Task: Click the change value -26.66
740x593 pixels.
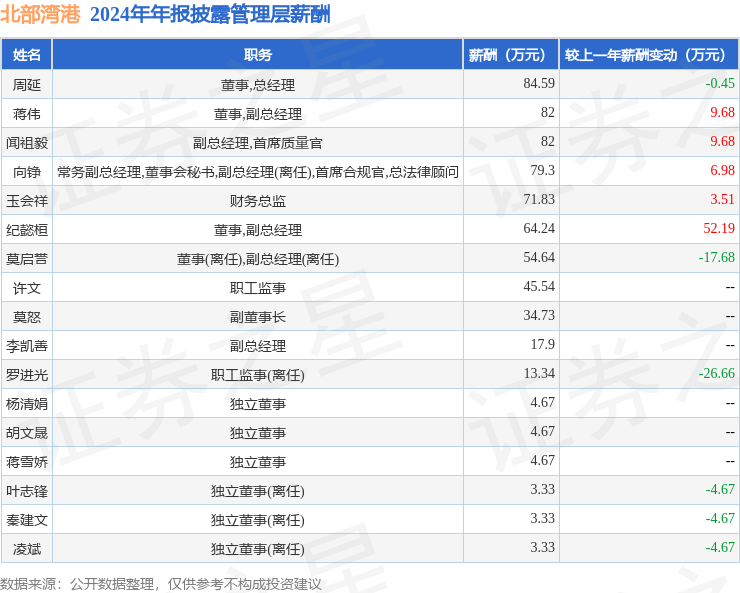Action: click(x=717, y=374)
